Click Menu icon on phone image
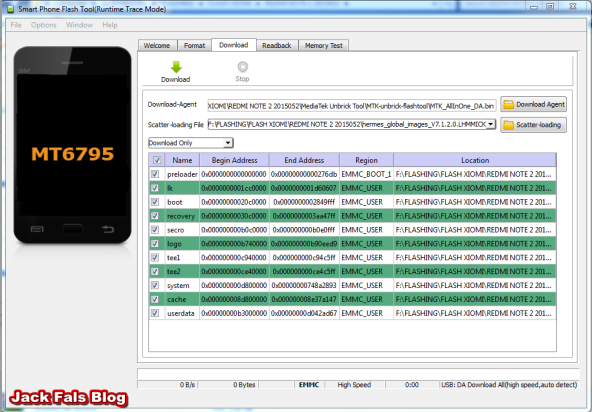The image size is (592, 412). click(37, 229)
